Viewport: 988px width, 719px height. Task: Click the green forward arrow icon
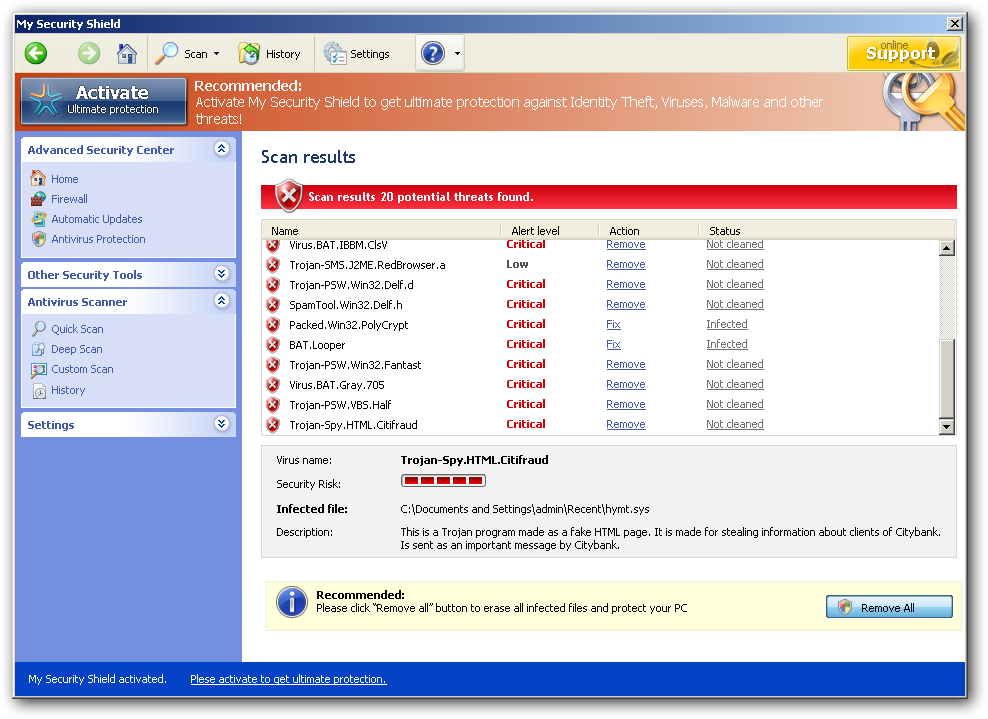[89, 53]
